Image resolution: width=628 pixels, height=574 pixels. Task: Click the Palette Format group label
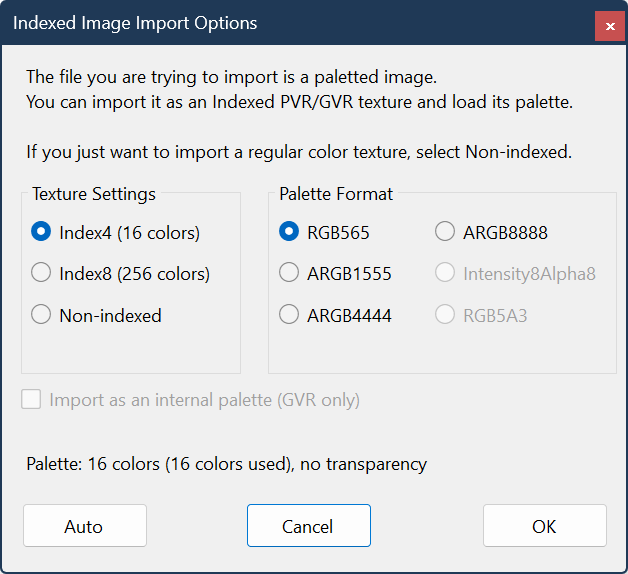pyautogui.click(x=336, y=194)
